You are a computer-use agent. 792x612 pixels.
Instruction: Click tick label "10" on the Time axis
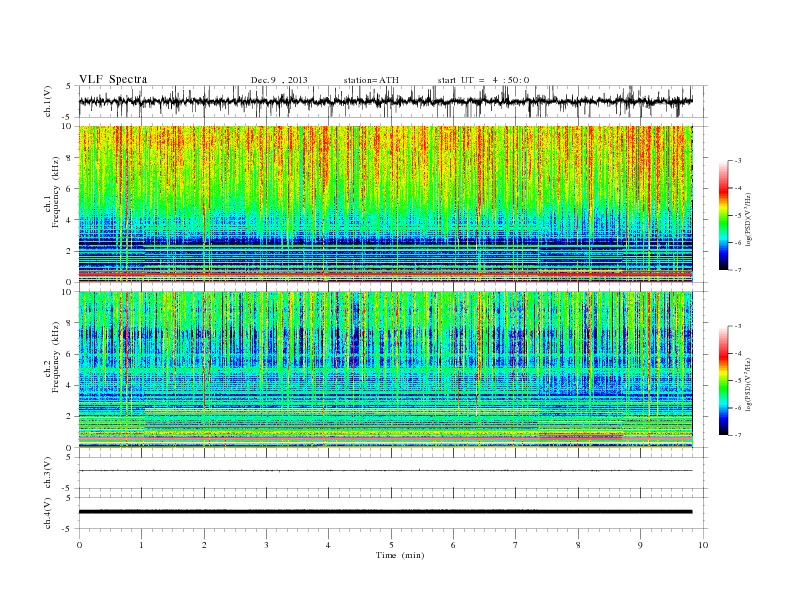pyautogui.click(x=703, y=545)
